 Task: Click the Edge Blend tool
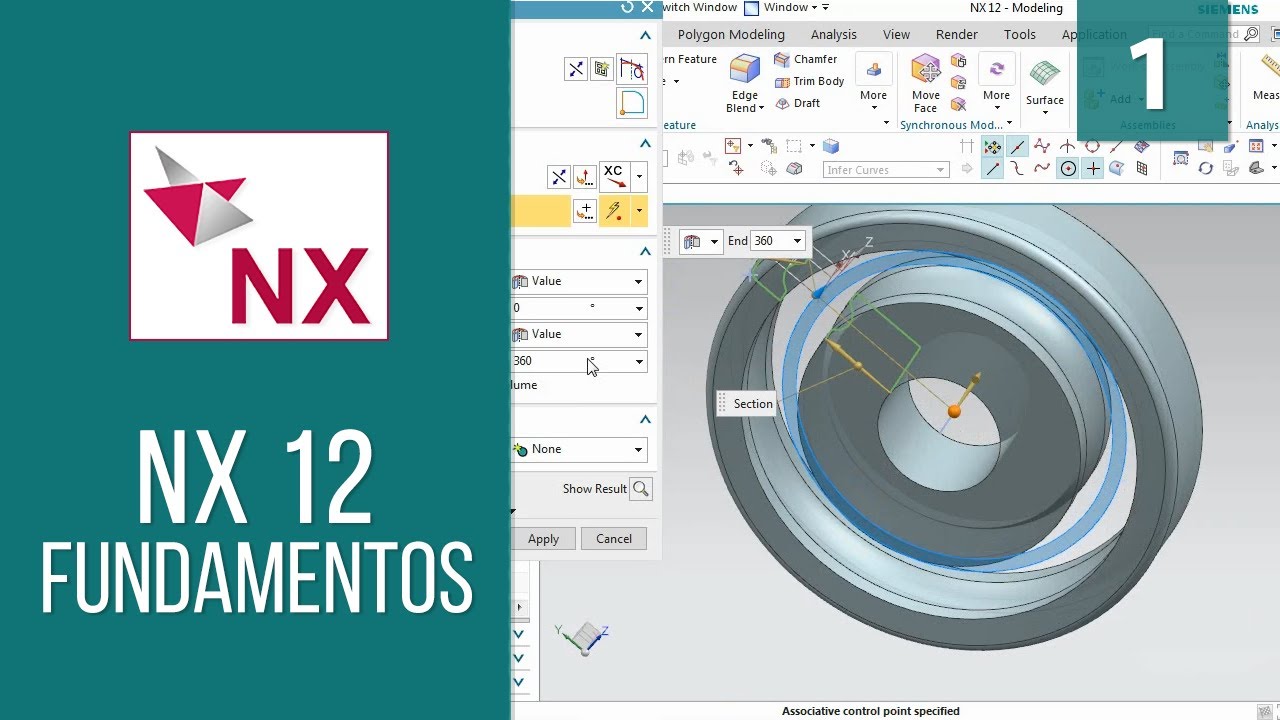pos(745,84)
